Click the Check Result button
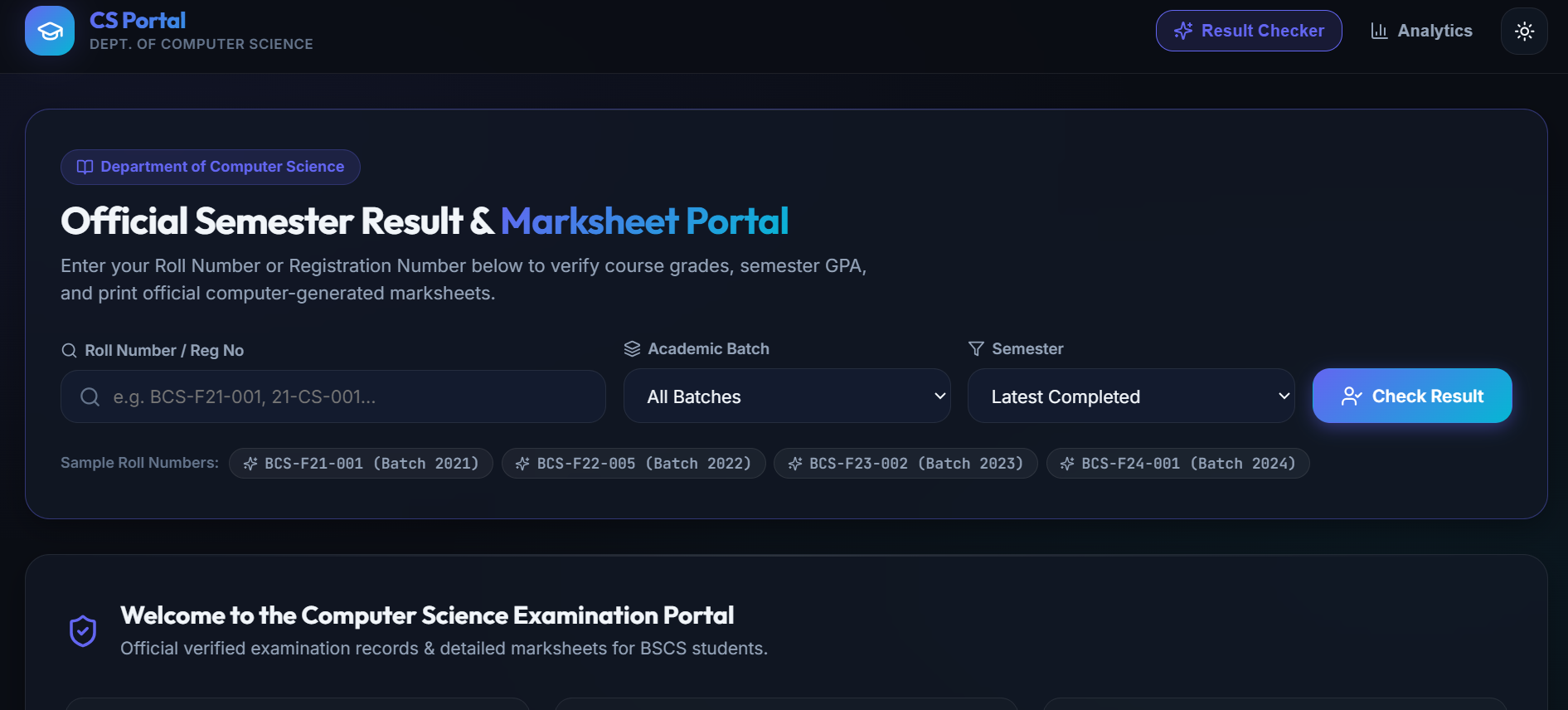This screenshot has height=710, width=1568. pos(1412,396)
